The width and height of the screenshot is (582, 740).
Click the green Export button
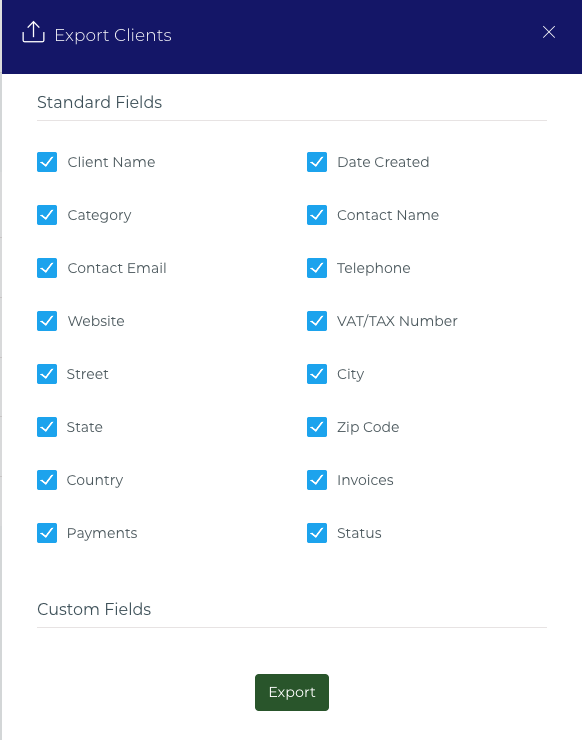[x=292, y=692]
